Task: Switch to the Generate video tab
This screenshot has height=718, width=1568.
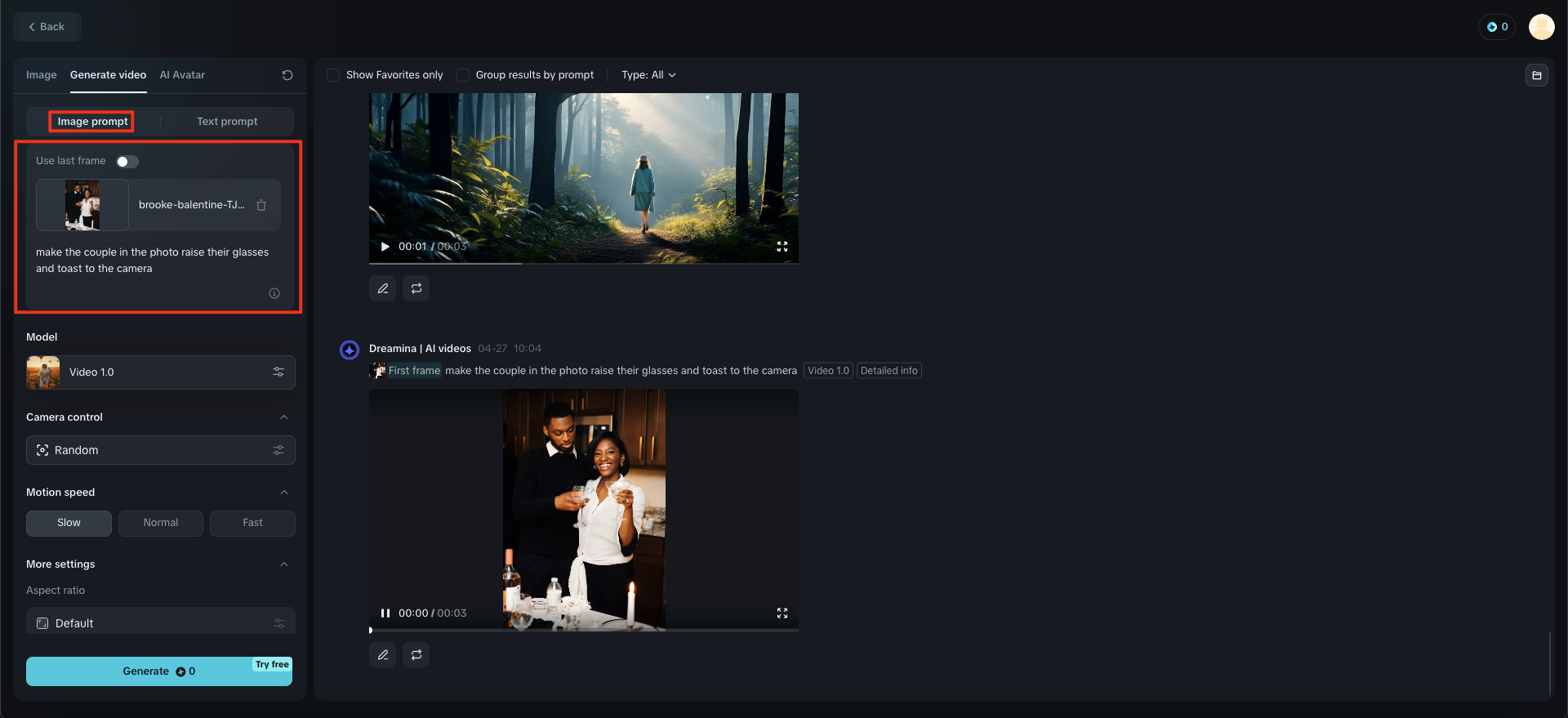Action: (109, 75)
